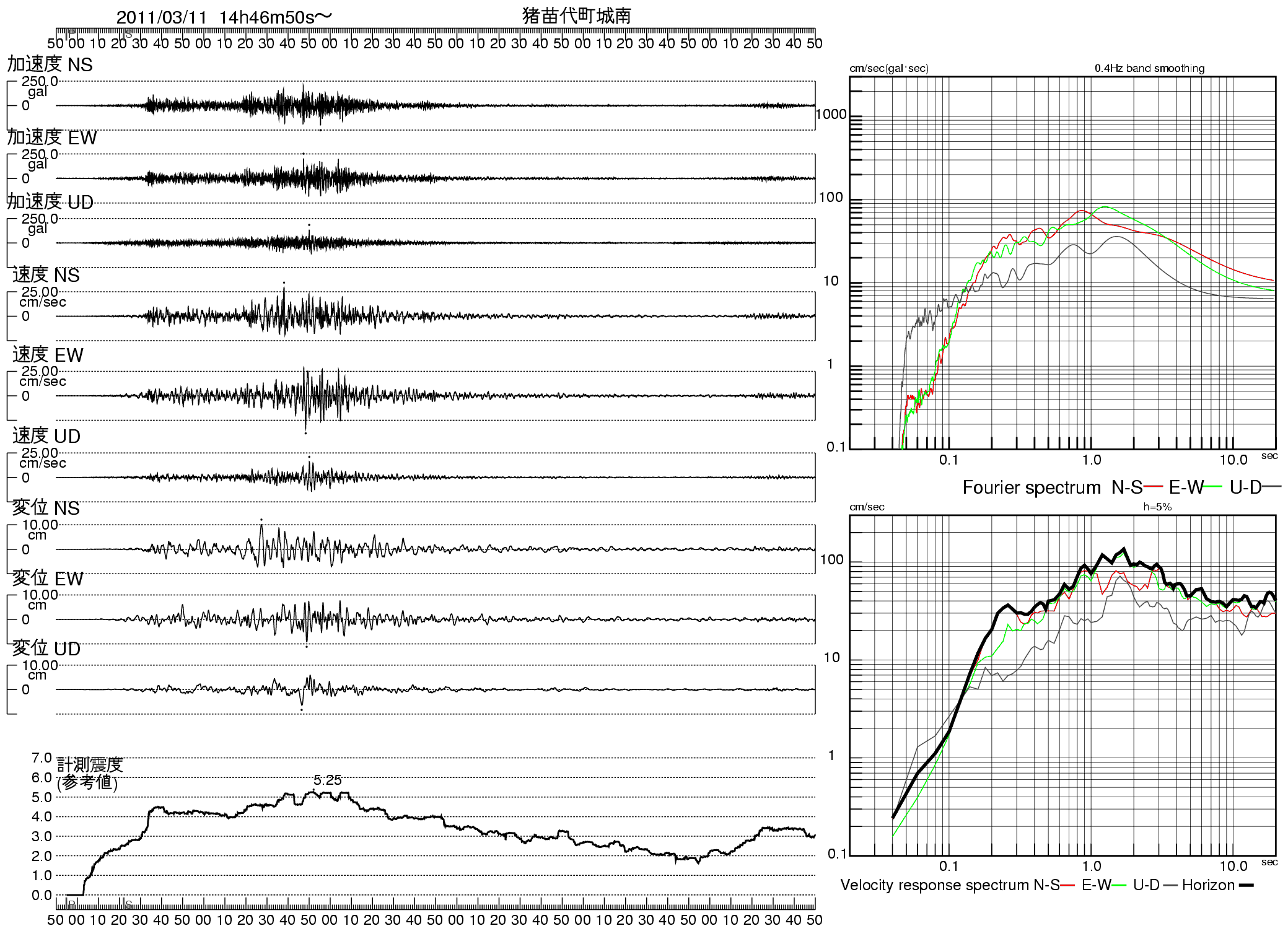Select the 変位 UD waveform label
The height and width of the screenshot is (931, 1288).
click(x=46, y=649)
